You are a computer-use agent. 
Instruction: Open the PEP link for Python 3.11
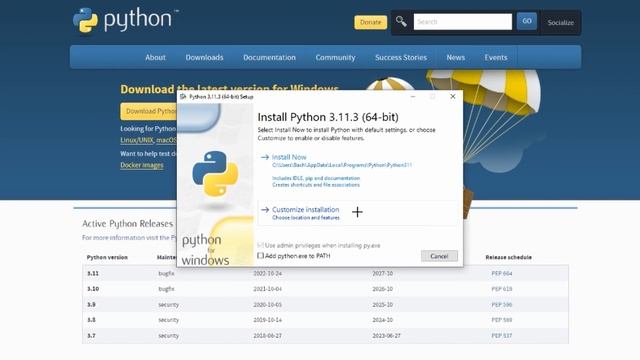click(502, 273)
